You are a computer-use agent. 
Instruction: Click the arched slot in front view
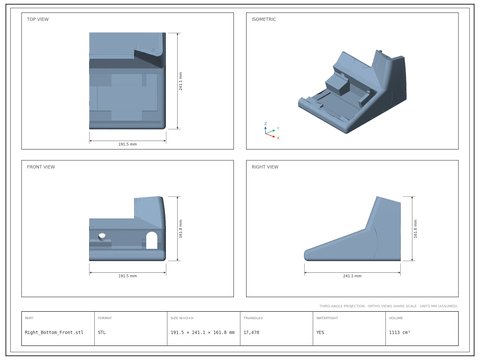[152, 240]
